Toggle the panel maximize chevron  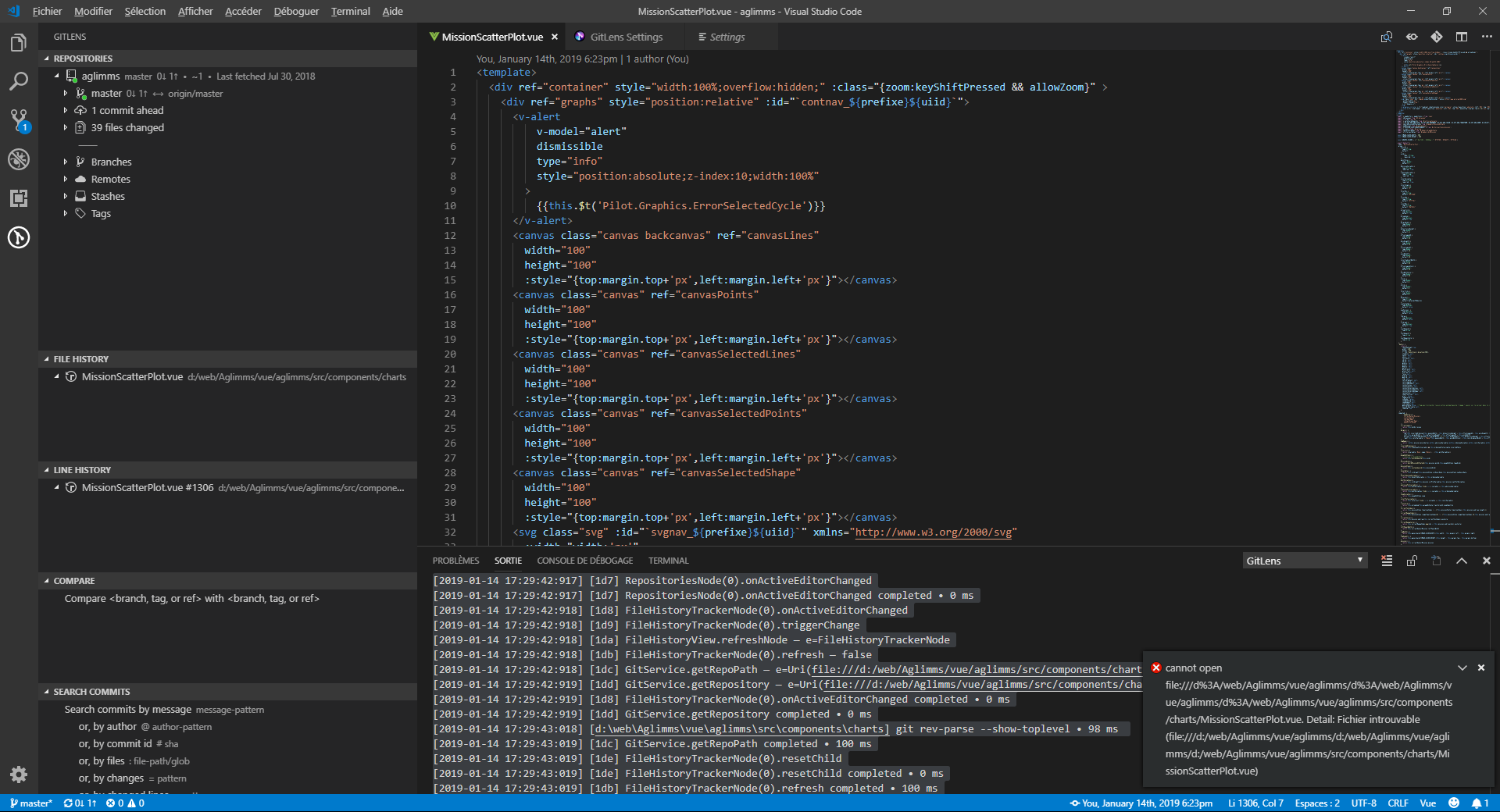point(1461,560)
